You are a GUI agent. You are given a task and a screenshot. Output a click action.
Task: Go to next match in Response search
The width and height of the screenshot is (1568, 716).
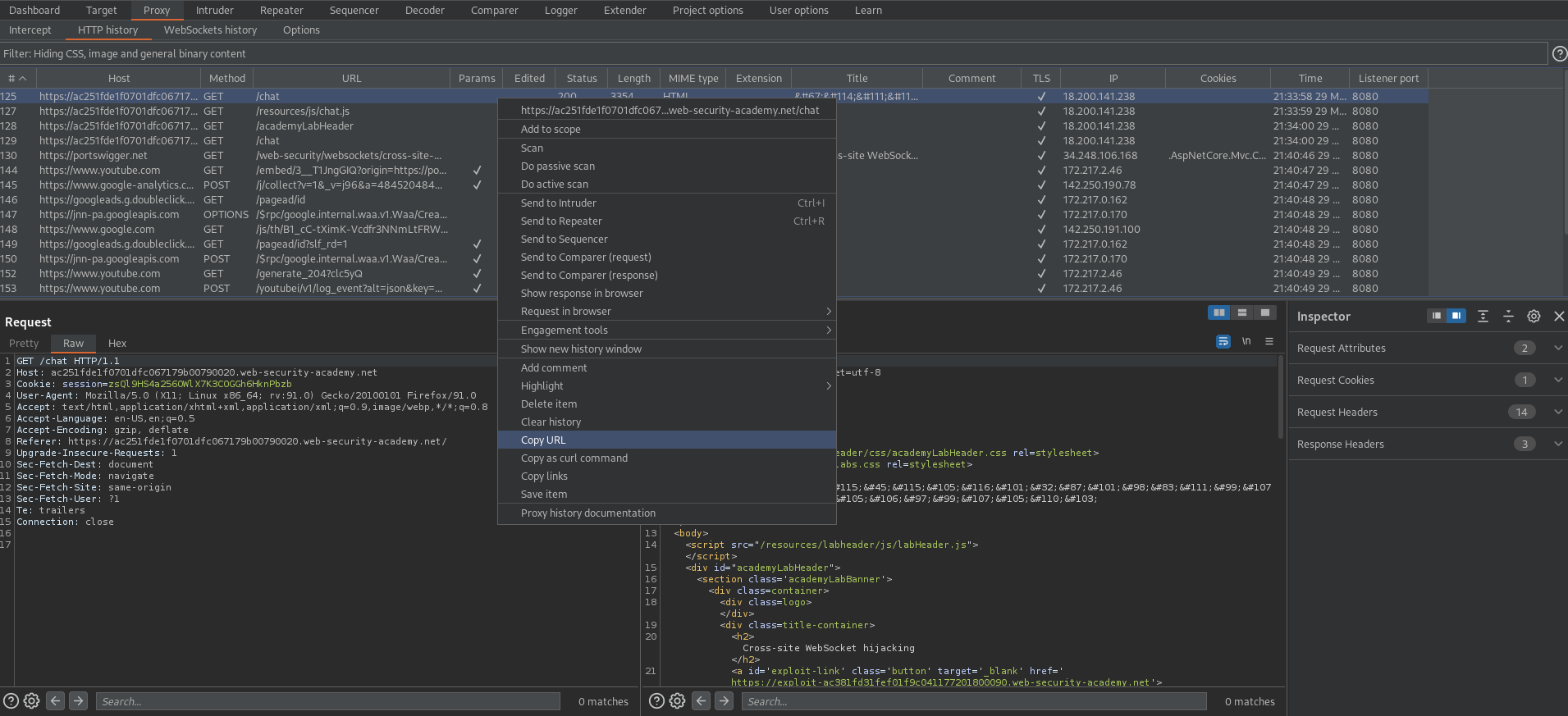tap(725, 700)
